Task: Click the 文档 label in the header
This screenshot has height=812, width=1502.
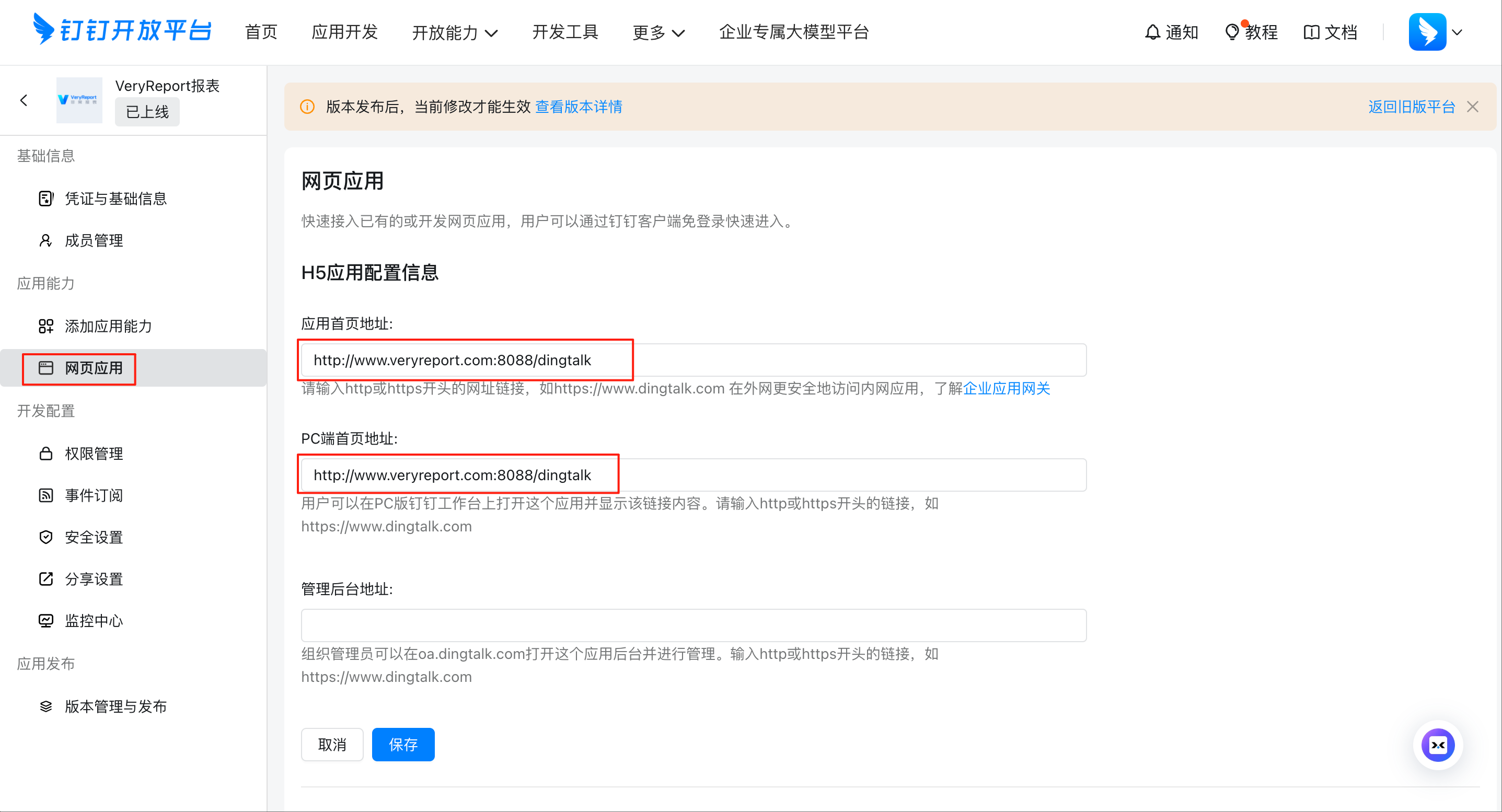Action: [x=1341, y=32]
